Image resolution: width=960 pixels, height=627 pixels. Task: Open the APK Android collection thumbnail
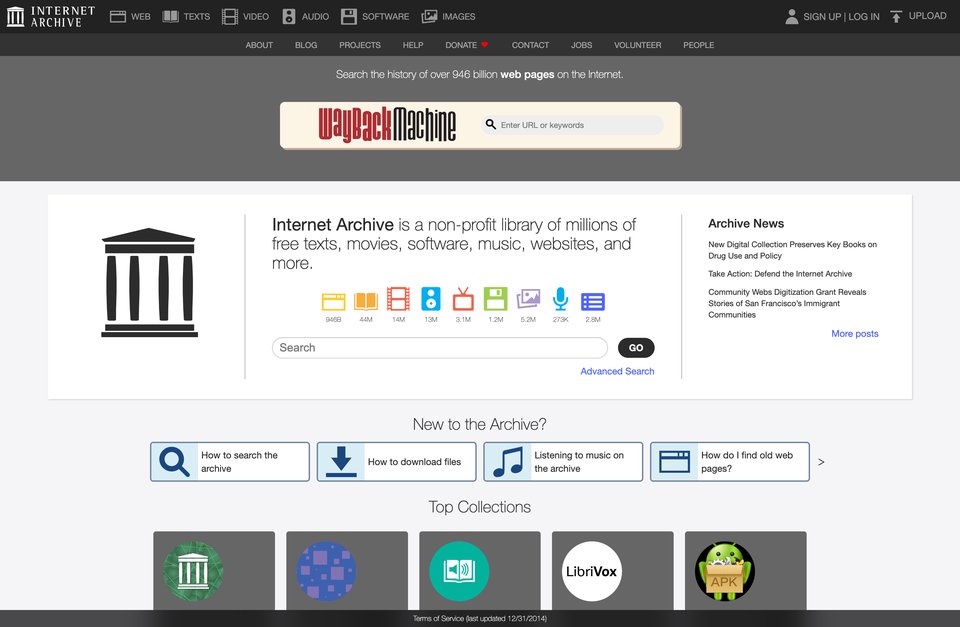[725, 571]
